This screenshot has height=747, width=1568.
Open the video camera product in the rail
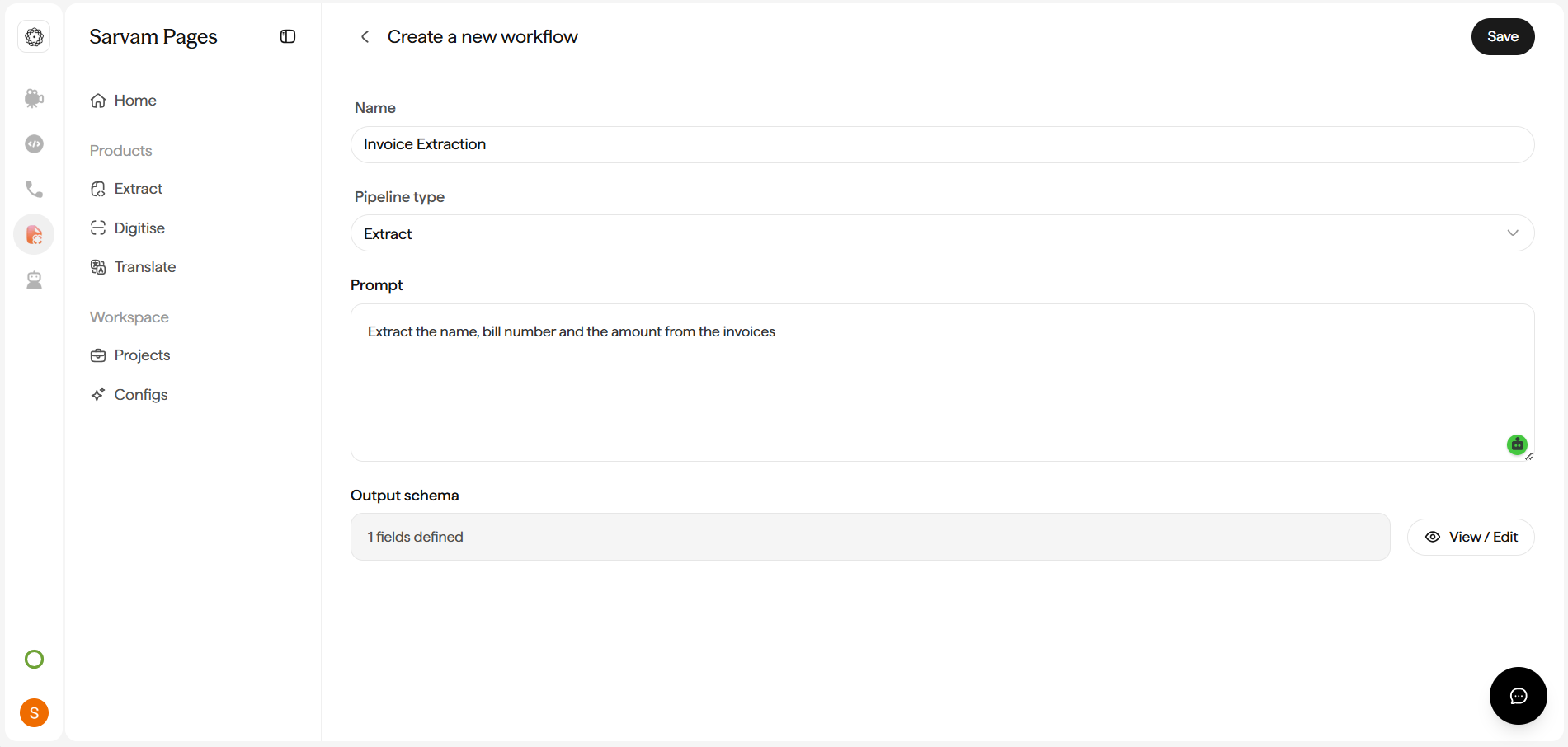click(34, 98)
